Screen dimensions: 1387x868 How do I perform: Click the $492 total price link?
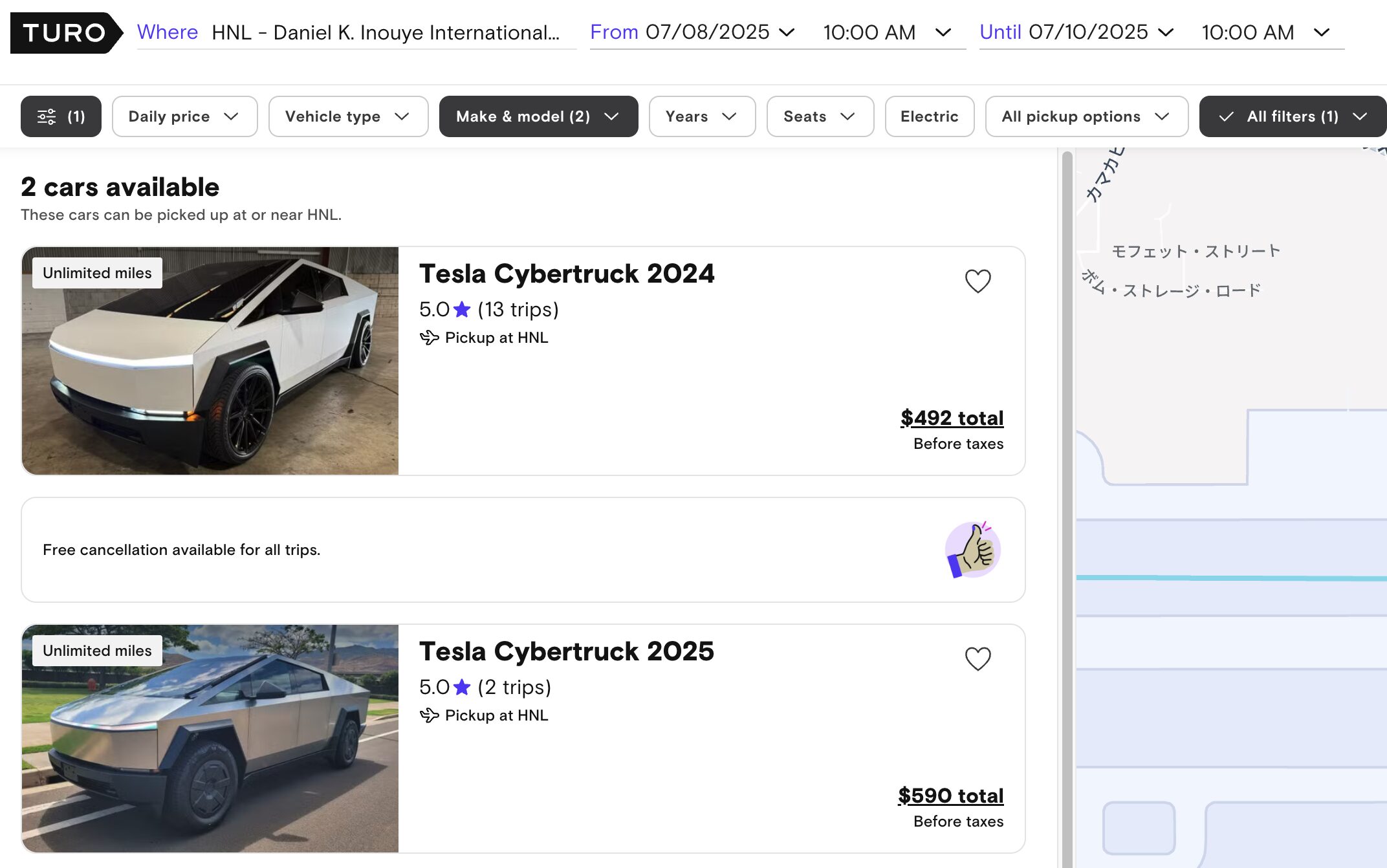pyautogui.click(x=952, y=418)
